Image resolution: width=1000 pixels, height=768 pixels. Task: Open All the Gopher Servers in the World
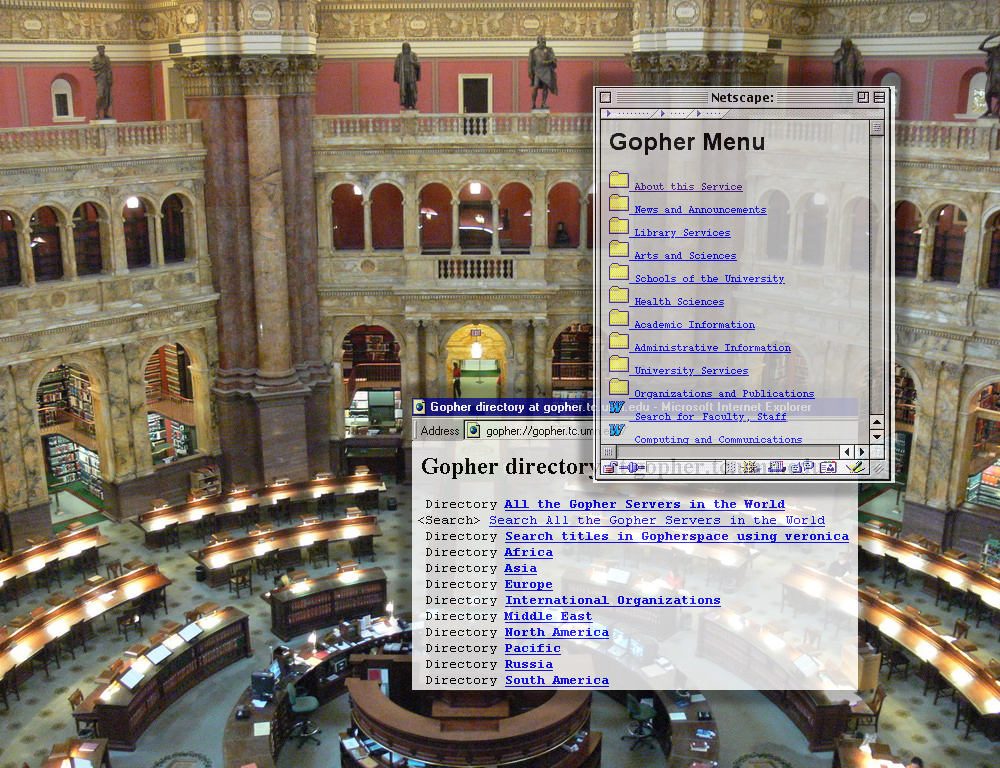click(644, 505)
